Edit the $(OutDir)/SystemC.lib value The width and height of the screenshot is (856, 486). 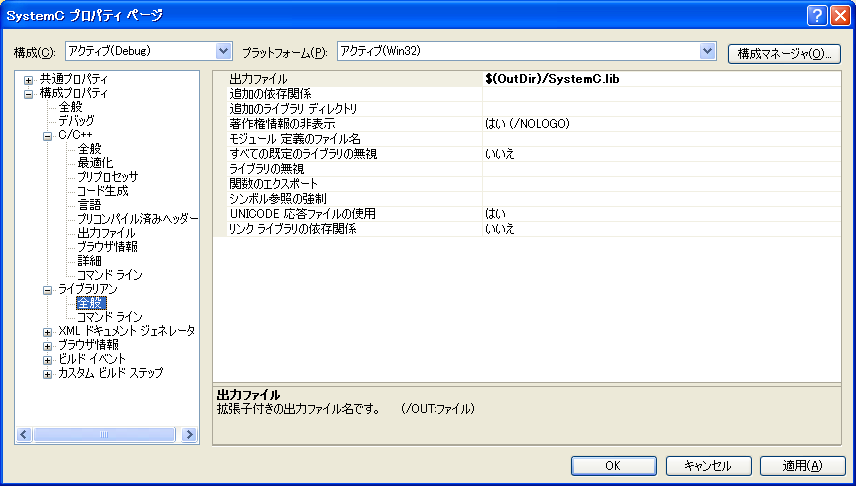pos(552,79)
